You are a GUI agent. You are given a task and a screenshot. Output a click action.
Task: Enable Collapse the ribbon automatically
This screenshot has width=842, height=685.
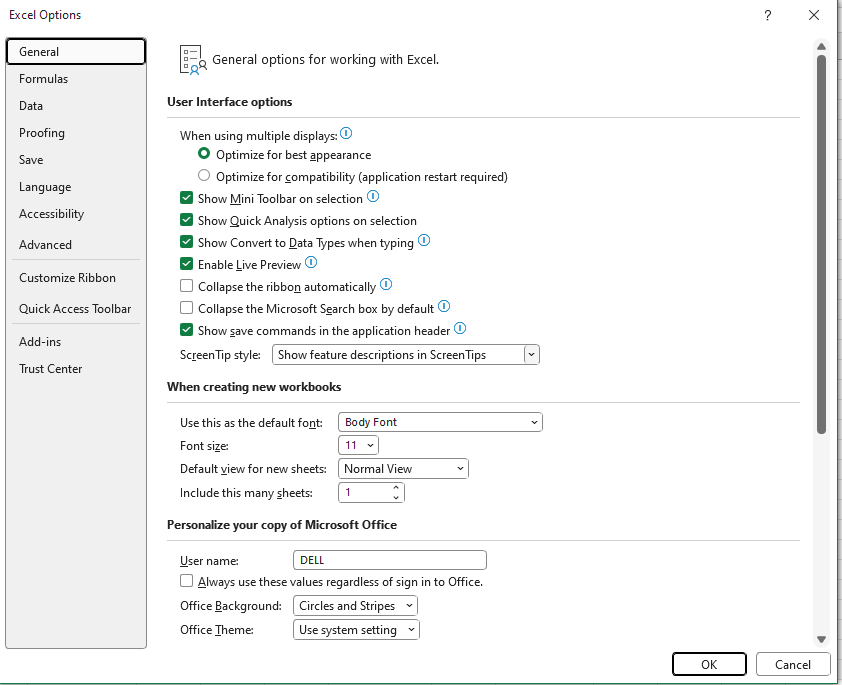tap(186, 286)
